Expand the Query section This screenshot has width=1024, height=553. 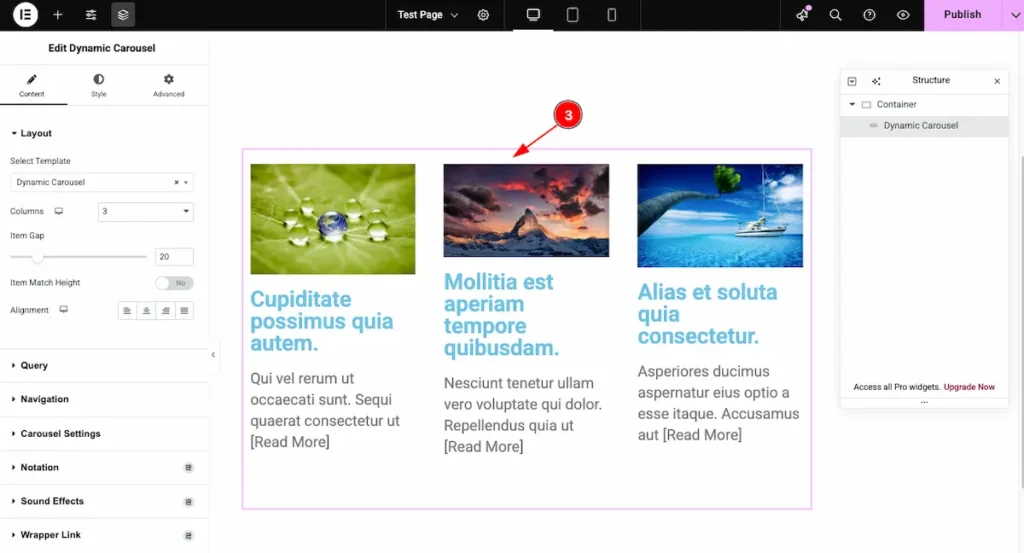(x=34, y=366)
